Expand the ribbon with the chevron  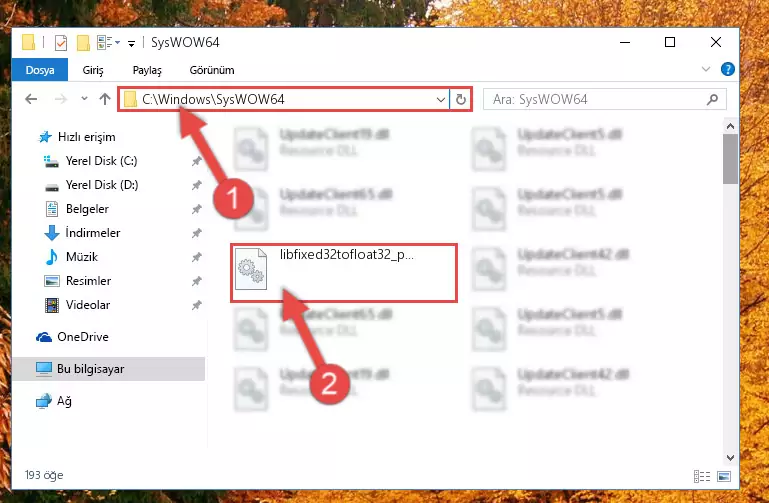[706, 69]
